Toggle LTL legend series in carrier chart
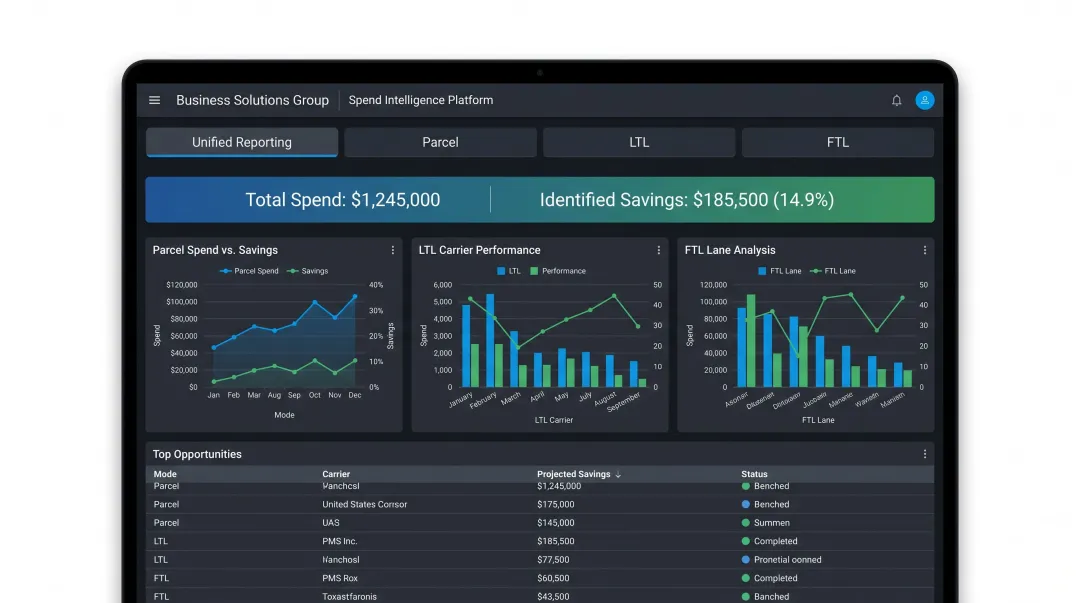 509,271
